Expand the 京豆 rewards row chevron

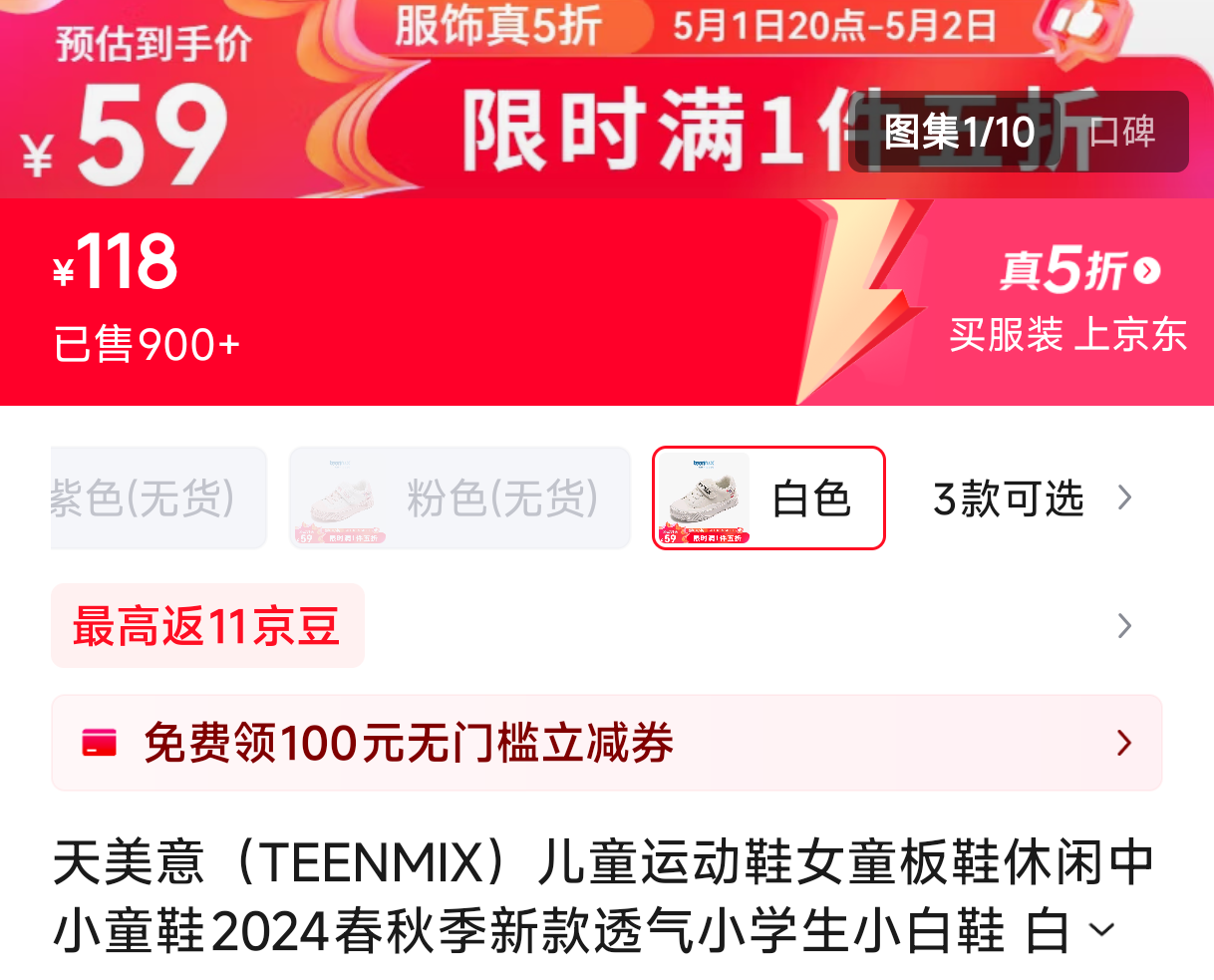point(1125,626)
